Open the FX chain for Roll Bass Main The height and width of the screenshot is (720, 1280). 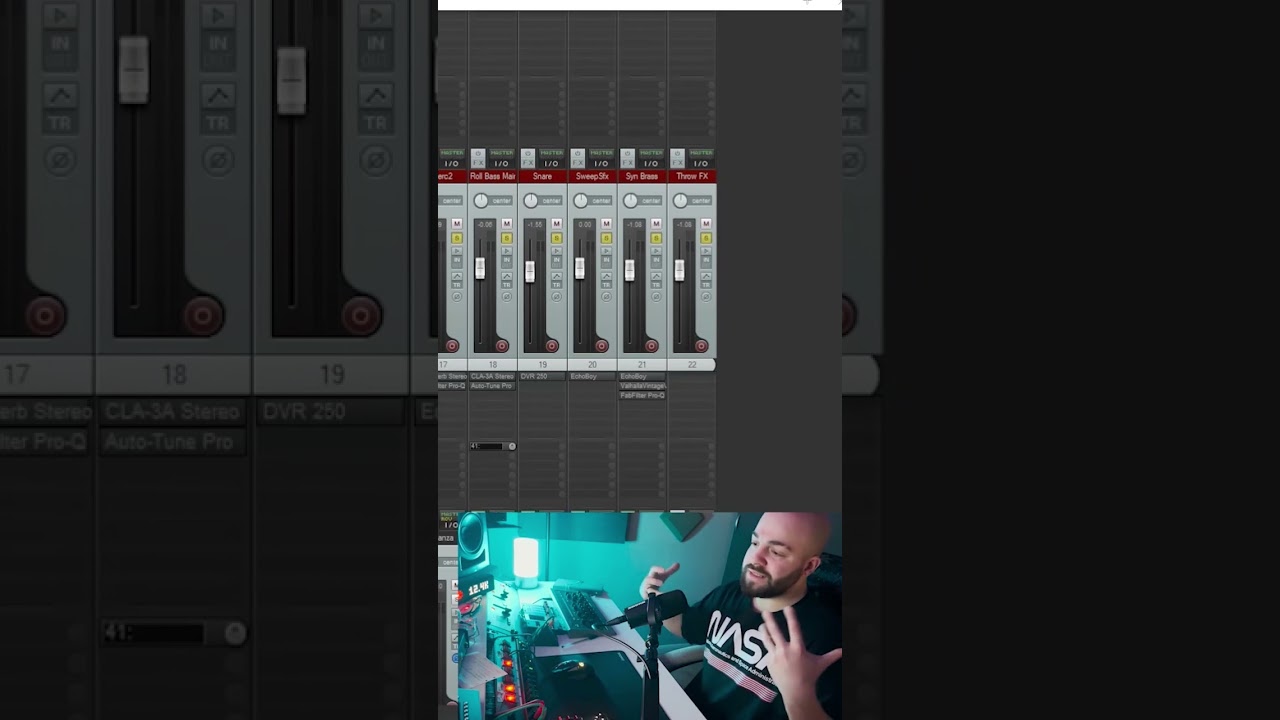click(478, 163)
